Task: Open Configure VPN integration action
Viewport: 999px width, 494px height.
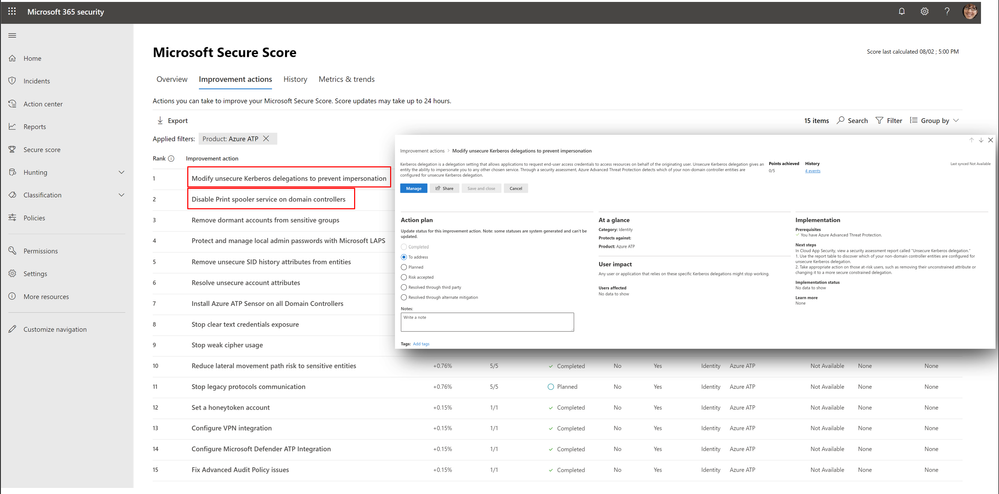Action: click(x=232, y=428)
